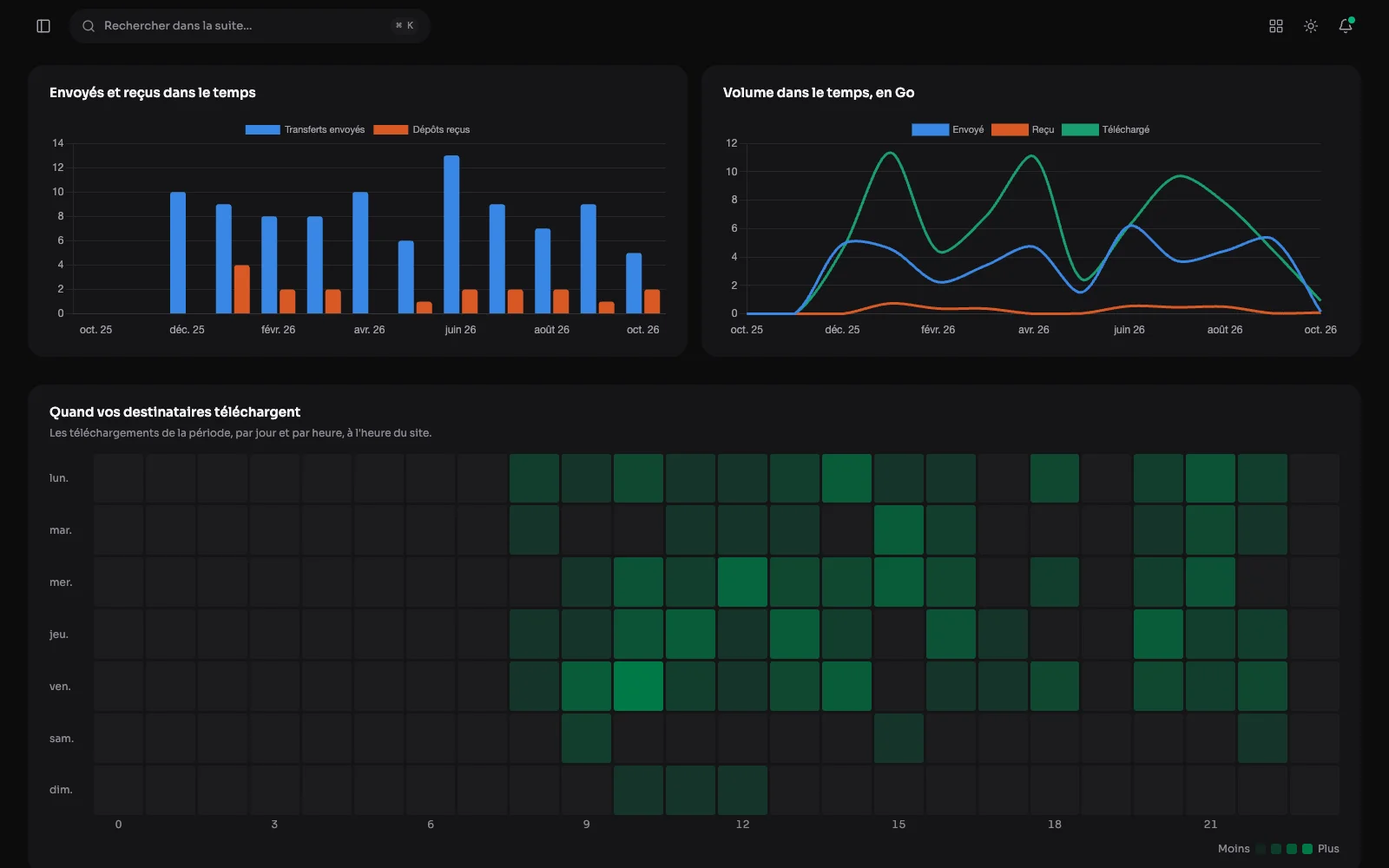Click hour label 21 under the heatmap
The image size is (1389, 868).
point(1210,825)
